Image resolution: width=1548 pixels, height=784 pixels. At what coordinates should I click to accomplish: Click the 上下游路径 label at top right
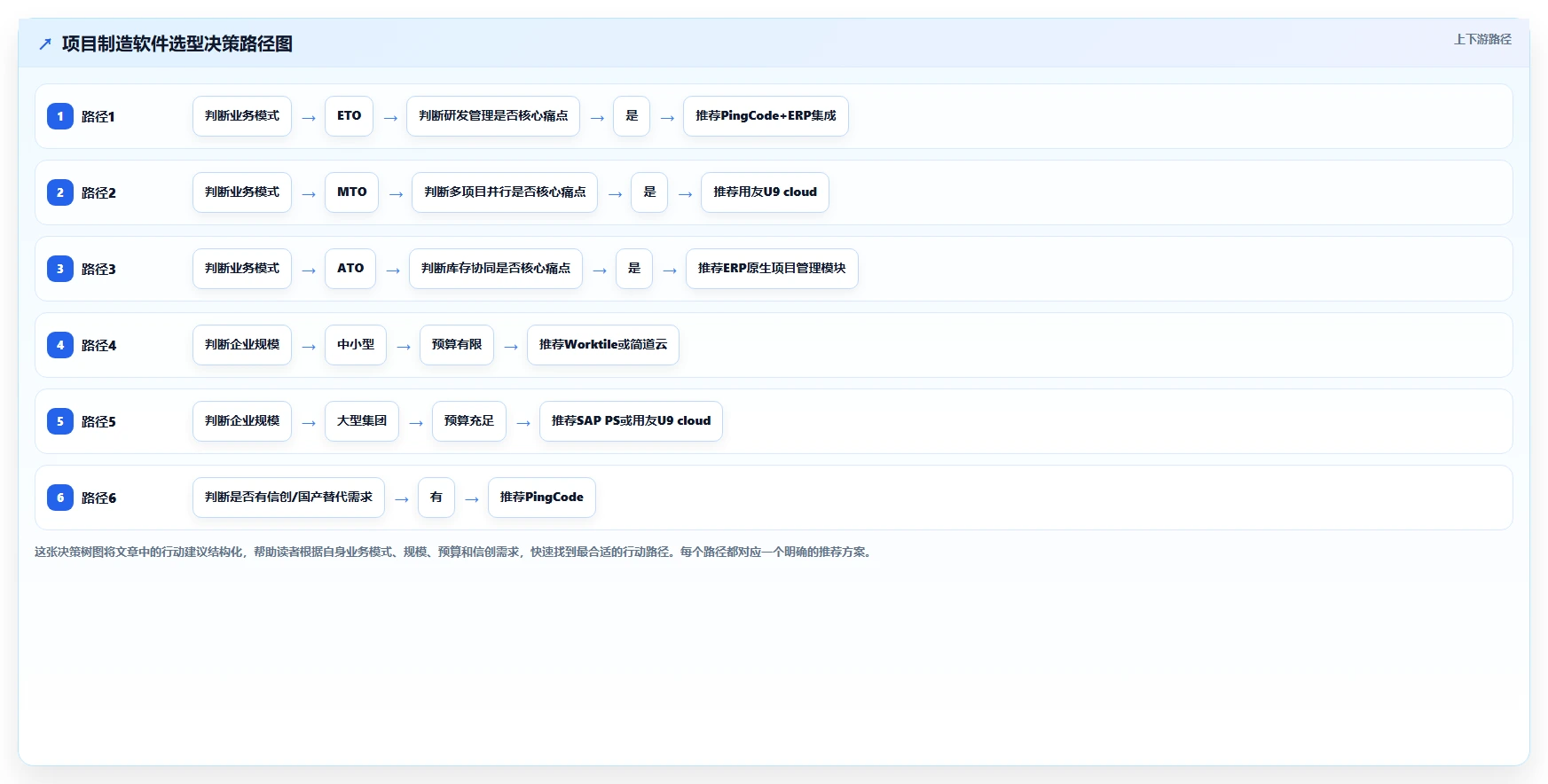tap(1482, 39)
